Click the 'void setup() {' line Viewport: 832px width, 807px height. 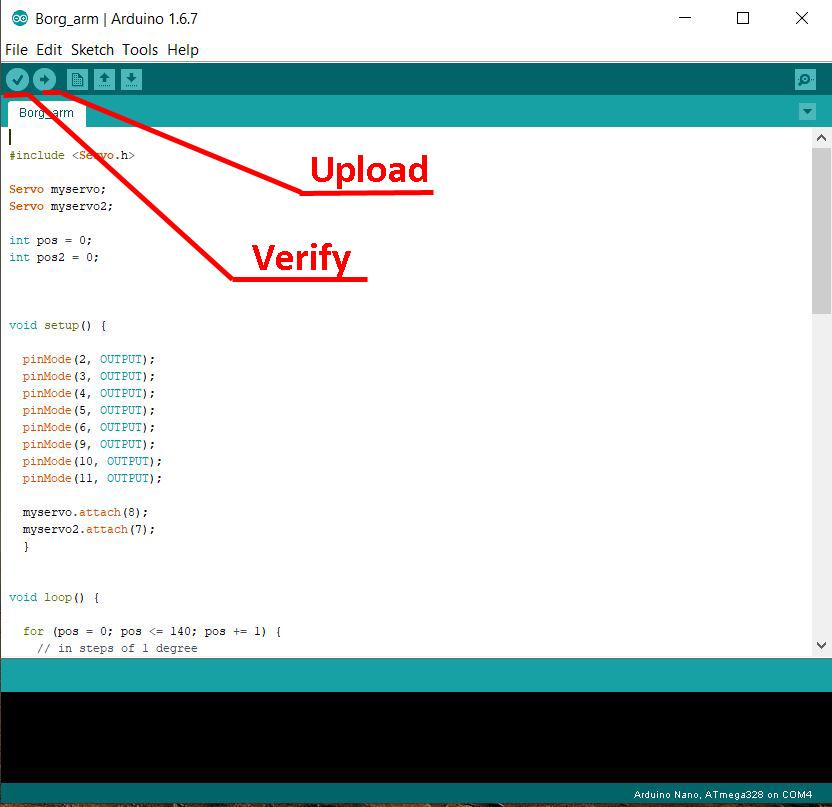pyautogui.click(x=57, y=325)
